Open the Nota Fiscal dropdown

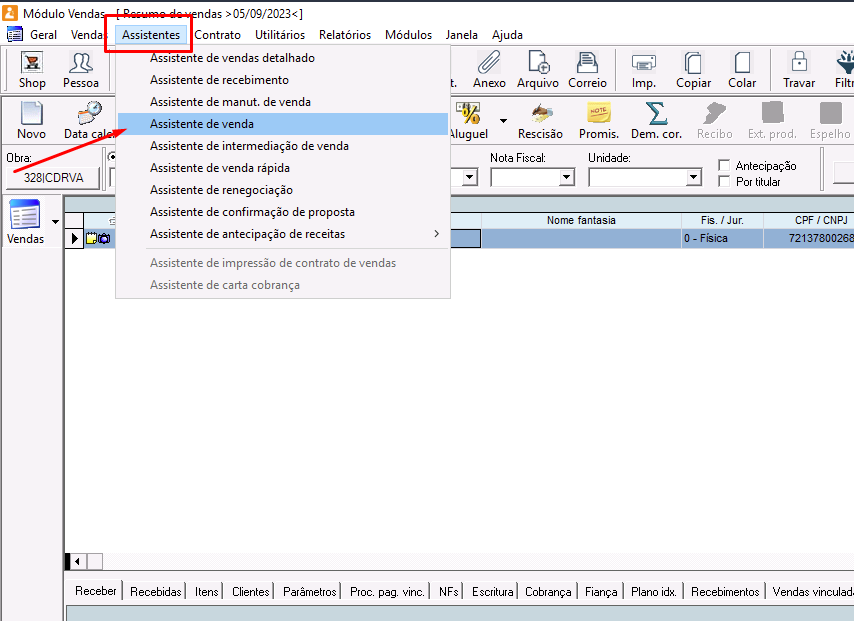pos(566,177)
